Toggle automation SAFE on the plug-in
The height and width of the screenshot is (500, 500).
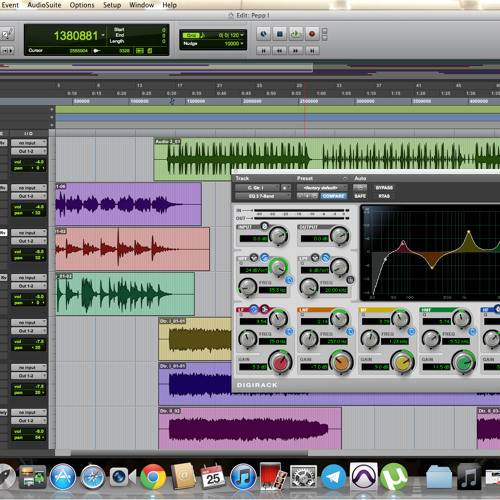(360, 196)
